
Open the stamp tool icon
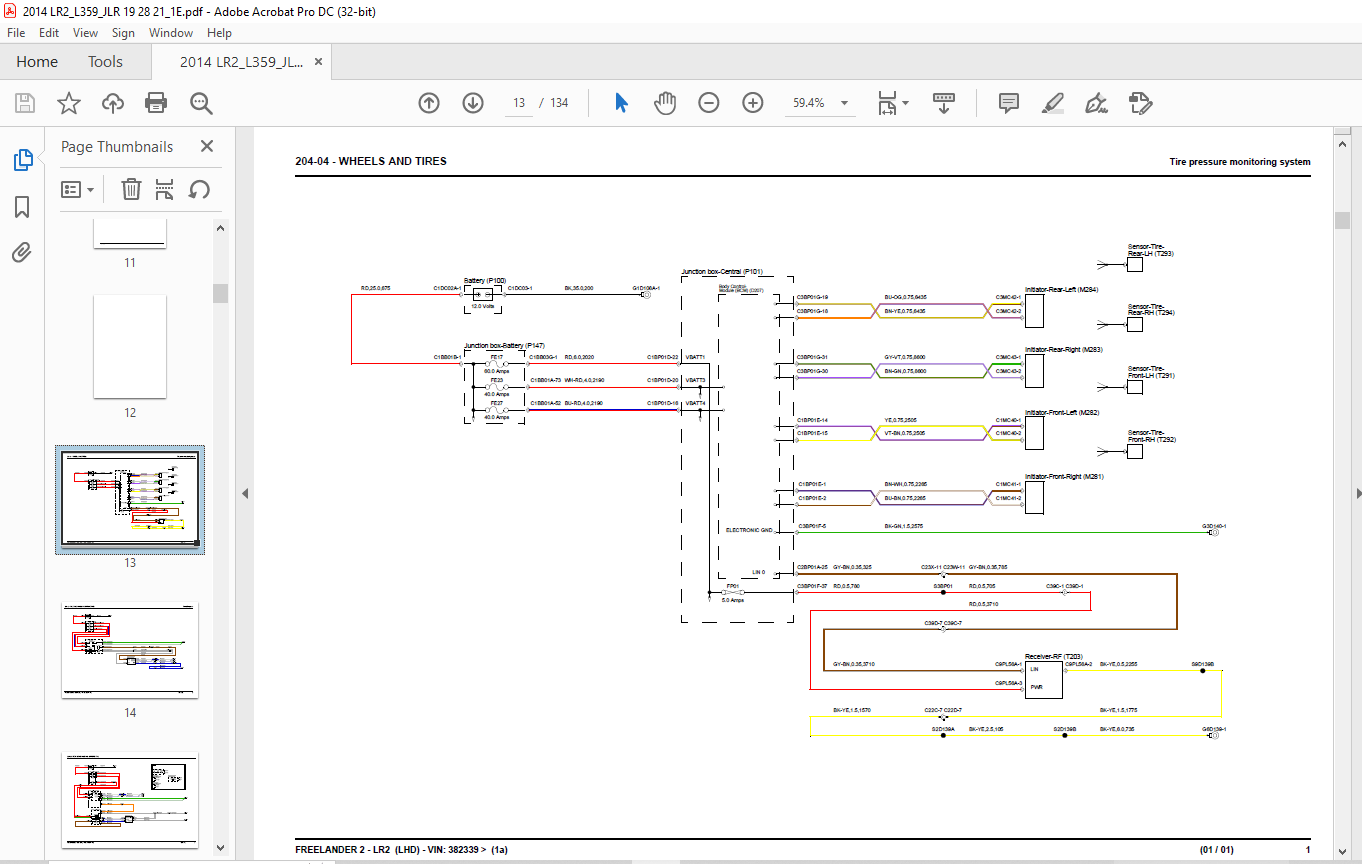click(x=1140, y=103)
